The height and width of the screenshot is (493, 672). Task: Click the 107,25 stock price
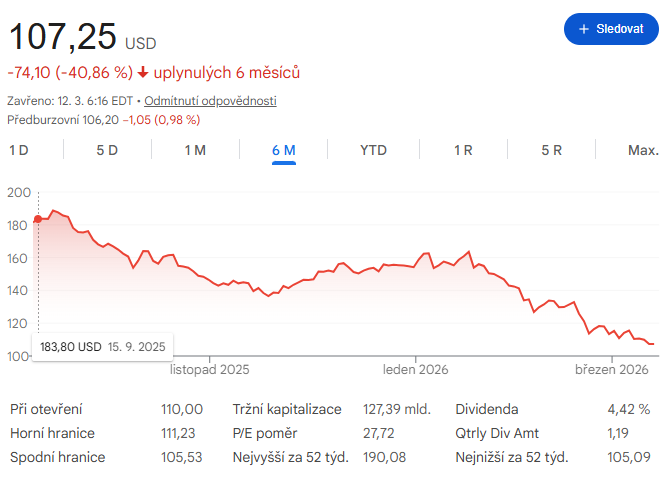click(x=62, y=38)
